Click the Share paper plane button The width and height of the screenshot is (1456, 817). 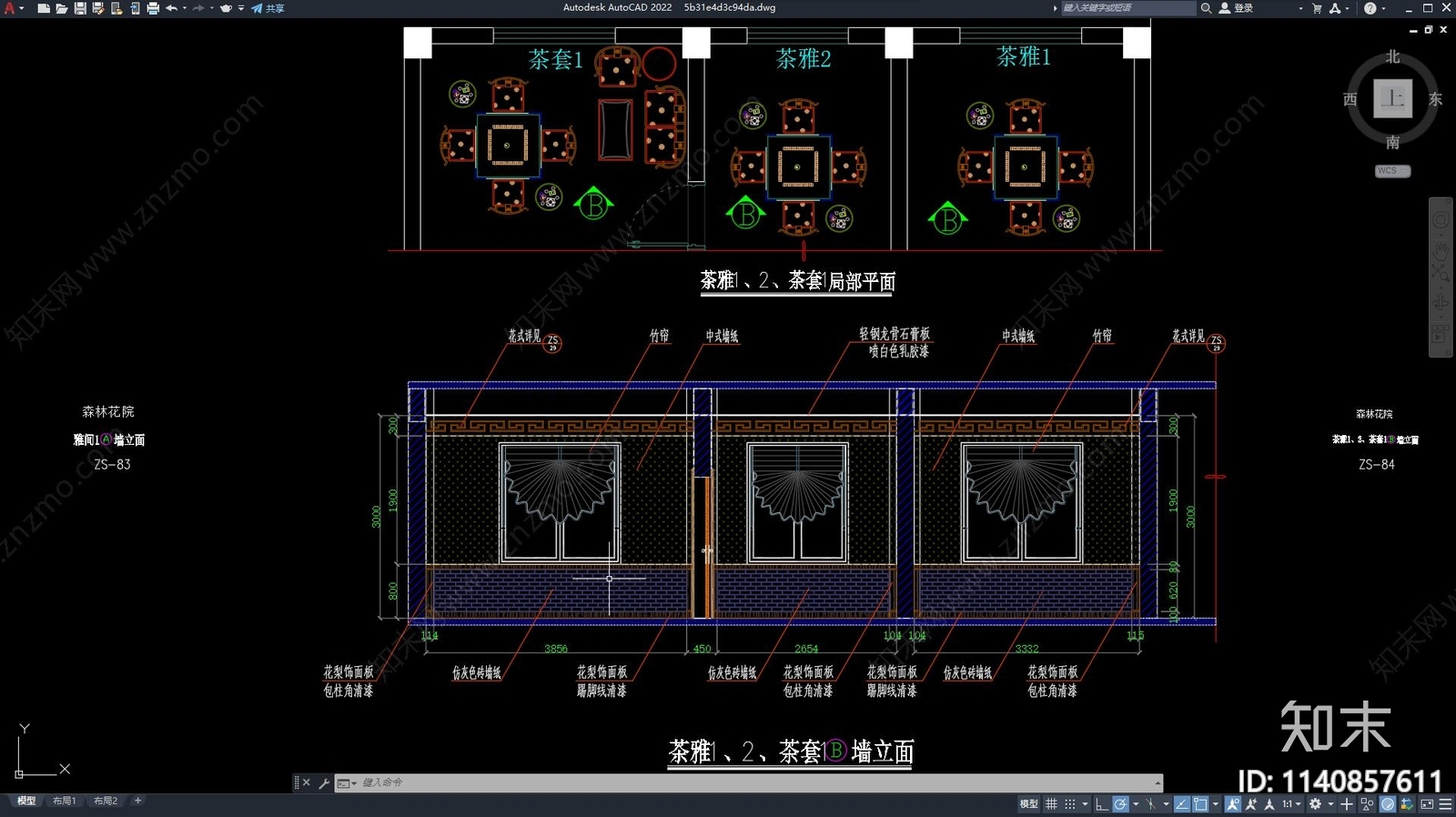pyautogui.click(x=268, y=8)
